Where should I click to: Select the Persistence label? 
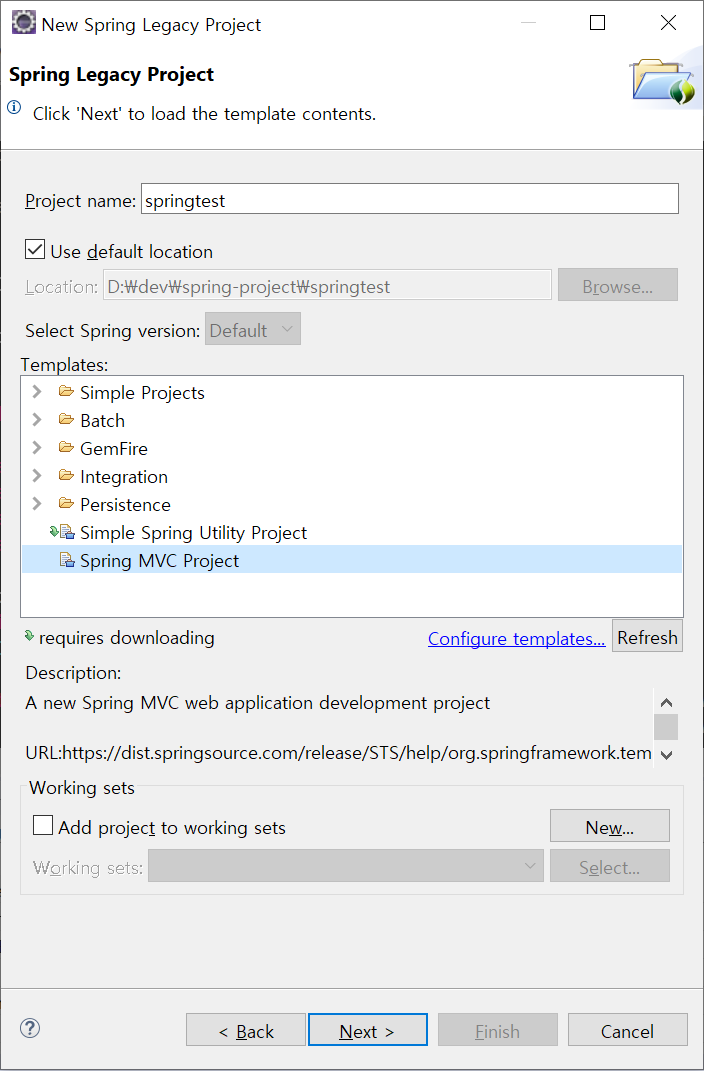point(125,504)
